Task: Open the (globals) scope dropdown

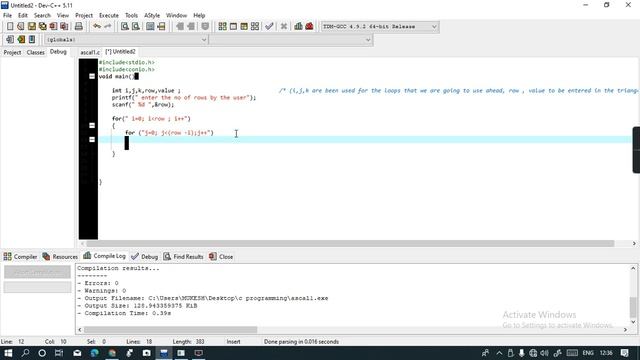Action: (x=126, y=40)
